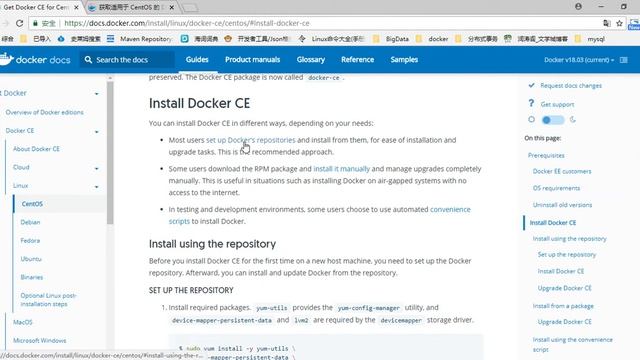
Task: Click the moon icon for night mode
Action: pos(573,120)
